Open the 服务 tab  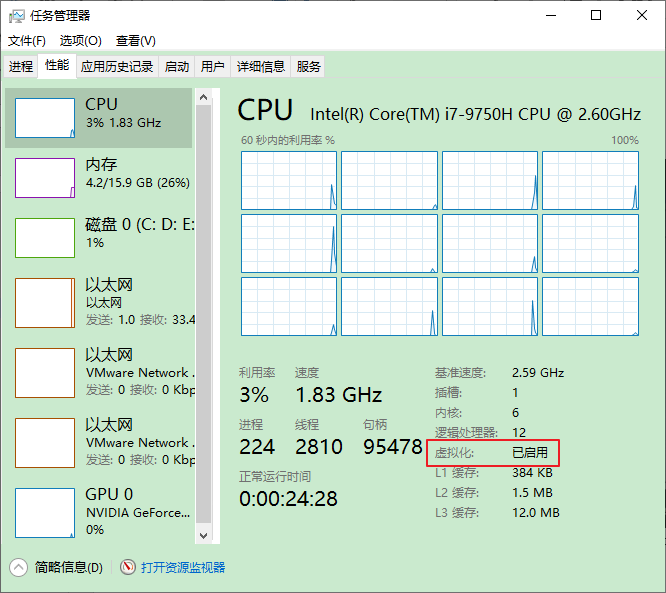(x=308, y=66)
